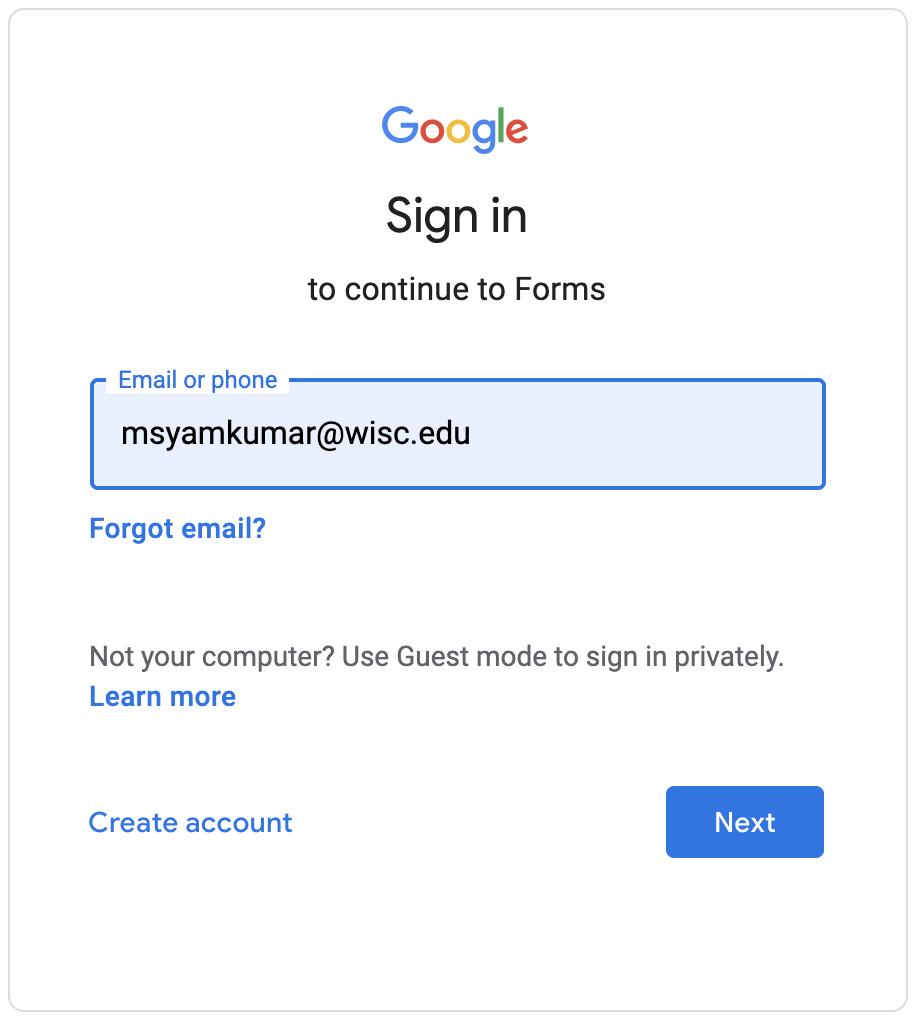
Task: Click the "Sign in" heading
Action: pyautogui.click(x=456, y=216)
